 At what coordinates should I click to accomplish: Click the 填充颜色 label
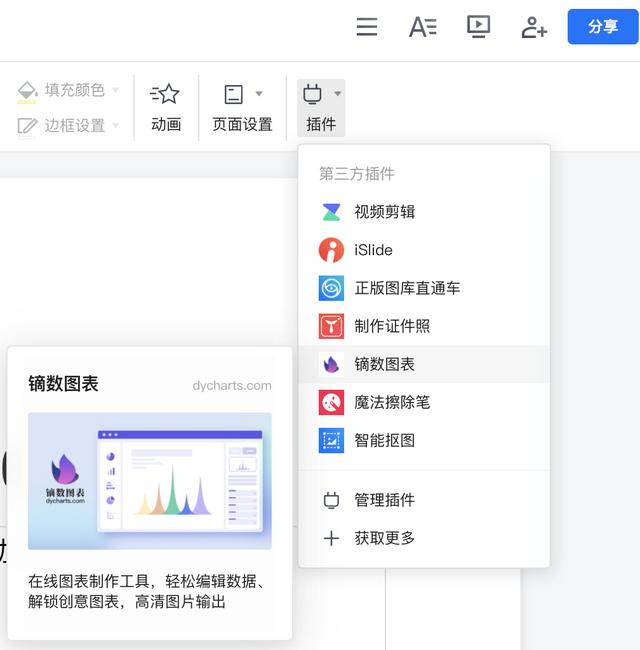coord(75,90)
